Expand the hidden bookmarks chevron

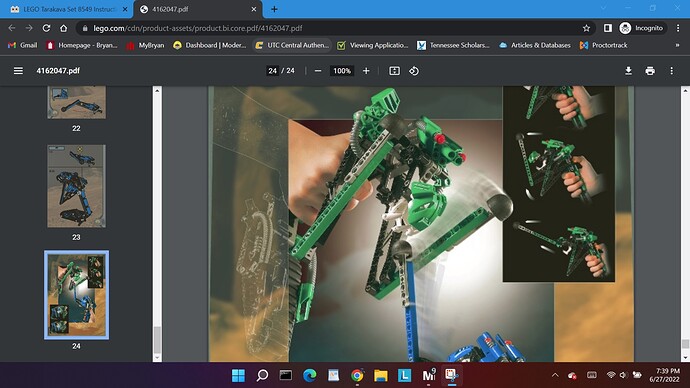pos(677,45)
